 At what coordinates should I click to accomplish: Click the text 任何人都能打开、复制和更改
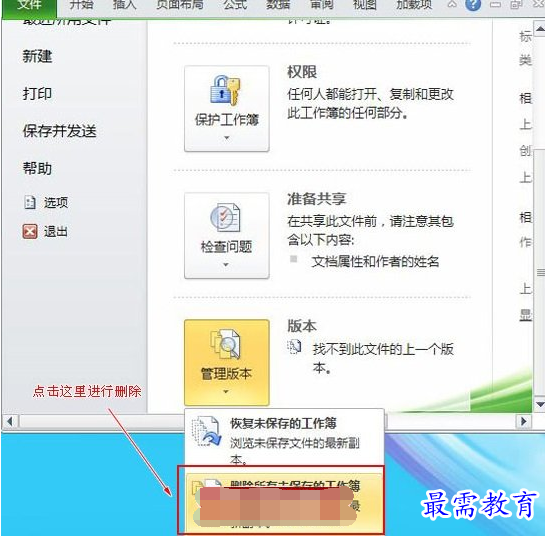371,94
